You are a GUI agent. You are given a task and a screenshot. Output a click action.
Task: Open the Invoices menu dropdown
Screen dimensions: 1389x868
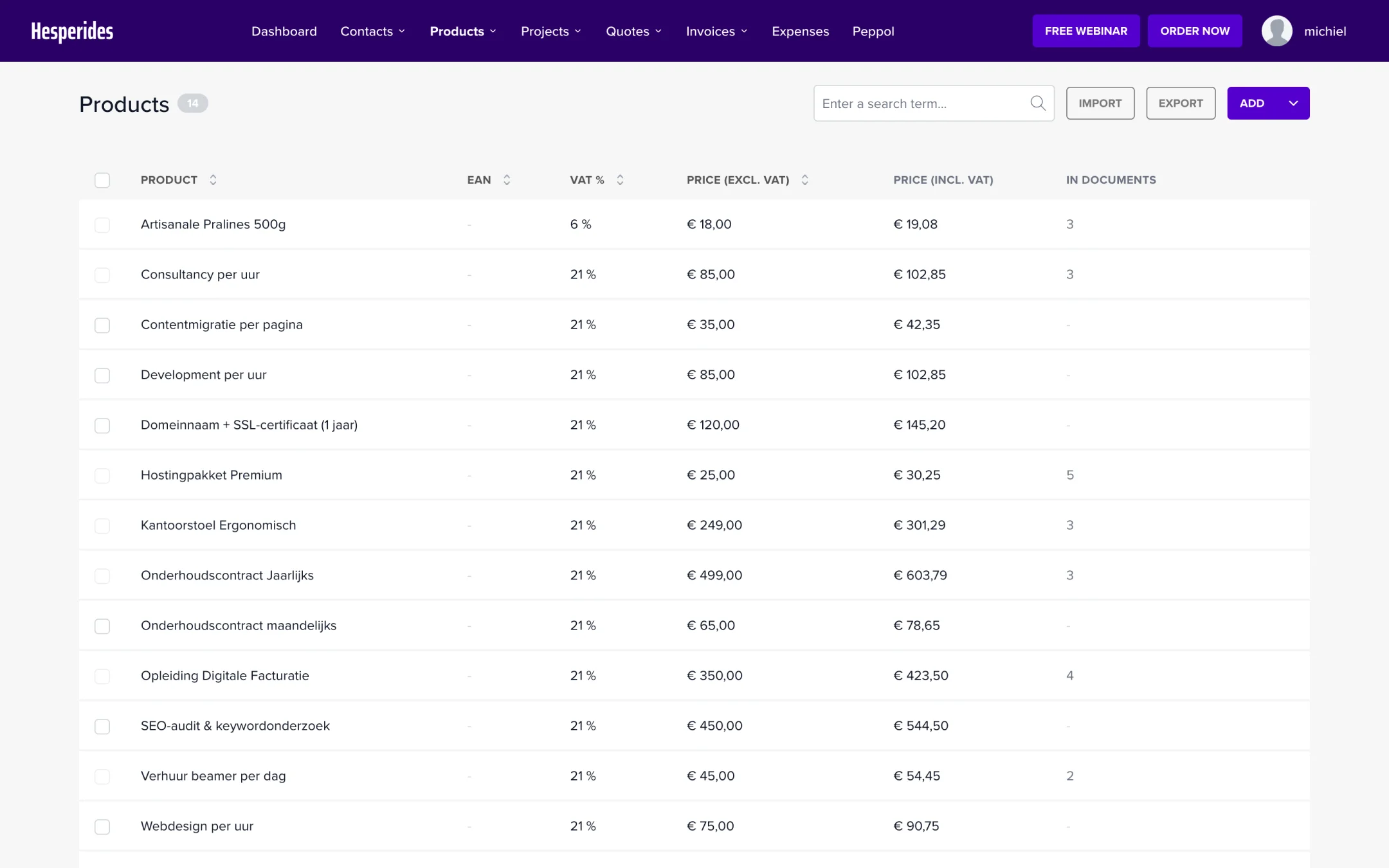(717, 31)
